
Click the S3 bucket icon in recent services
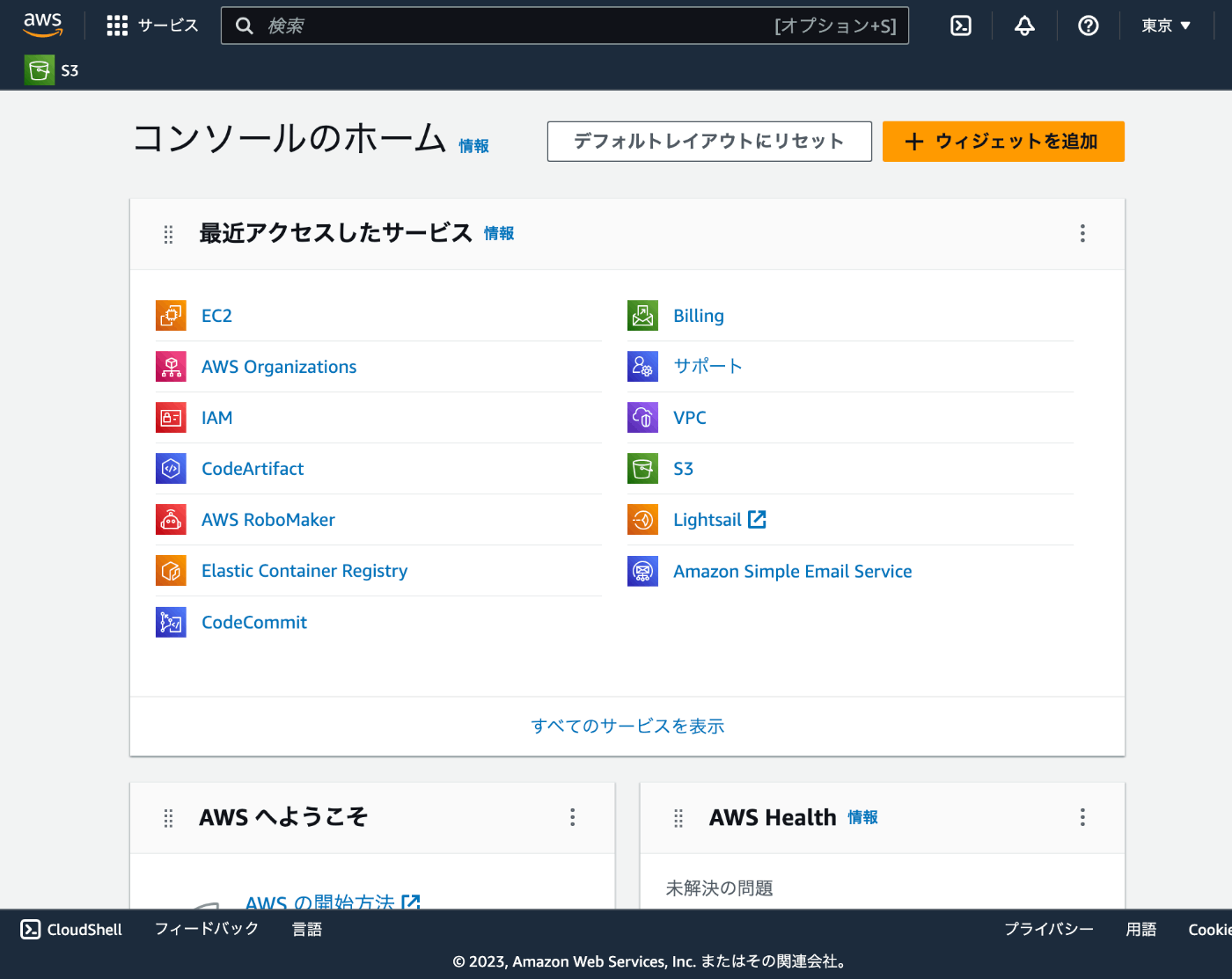coord(642,468)
